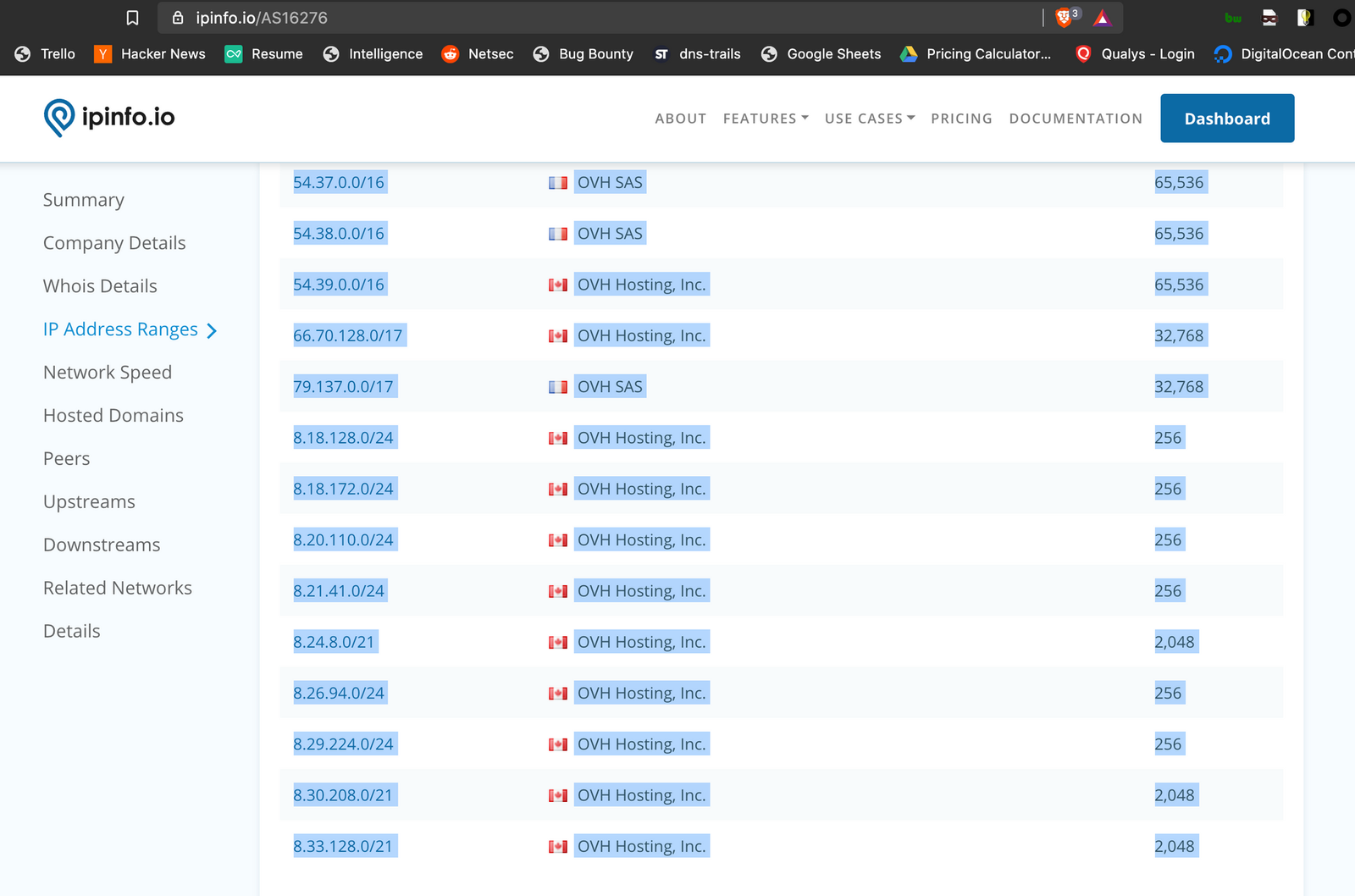Image resolution: width=1355 pixels, height=896 pixels.
Task: Click the green bw extension icon
Action: coord(1233,18)
